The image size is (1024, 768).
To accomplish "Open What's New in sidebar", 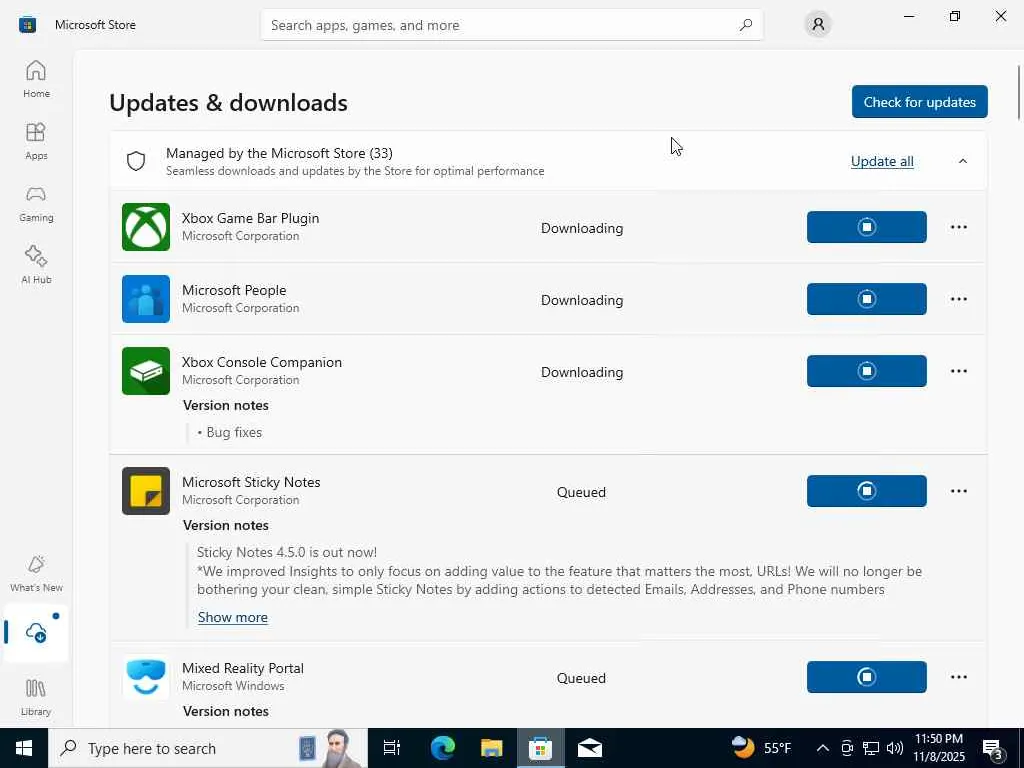I will pyautogui.click(x=36, y=573).
